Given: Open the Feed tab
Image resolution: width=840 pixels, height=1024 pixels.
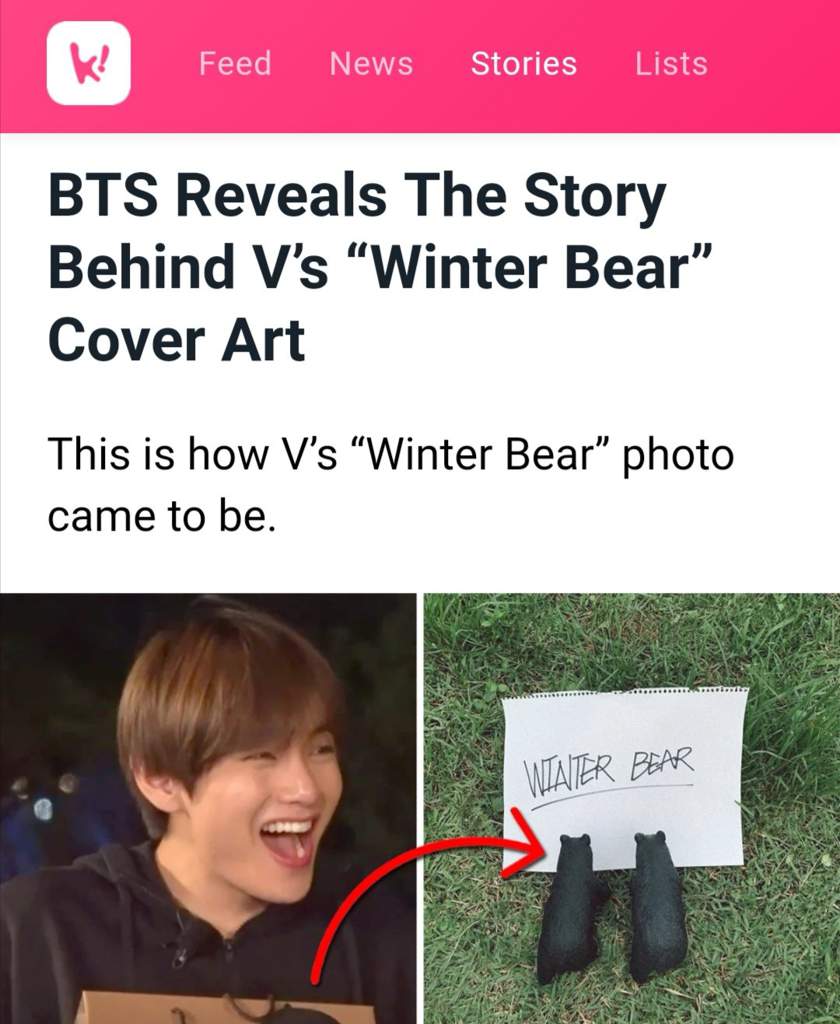Looking at the screenshot, I should 235,63.
